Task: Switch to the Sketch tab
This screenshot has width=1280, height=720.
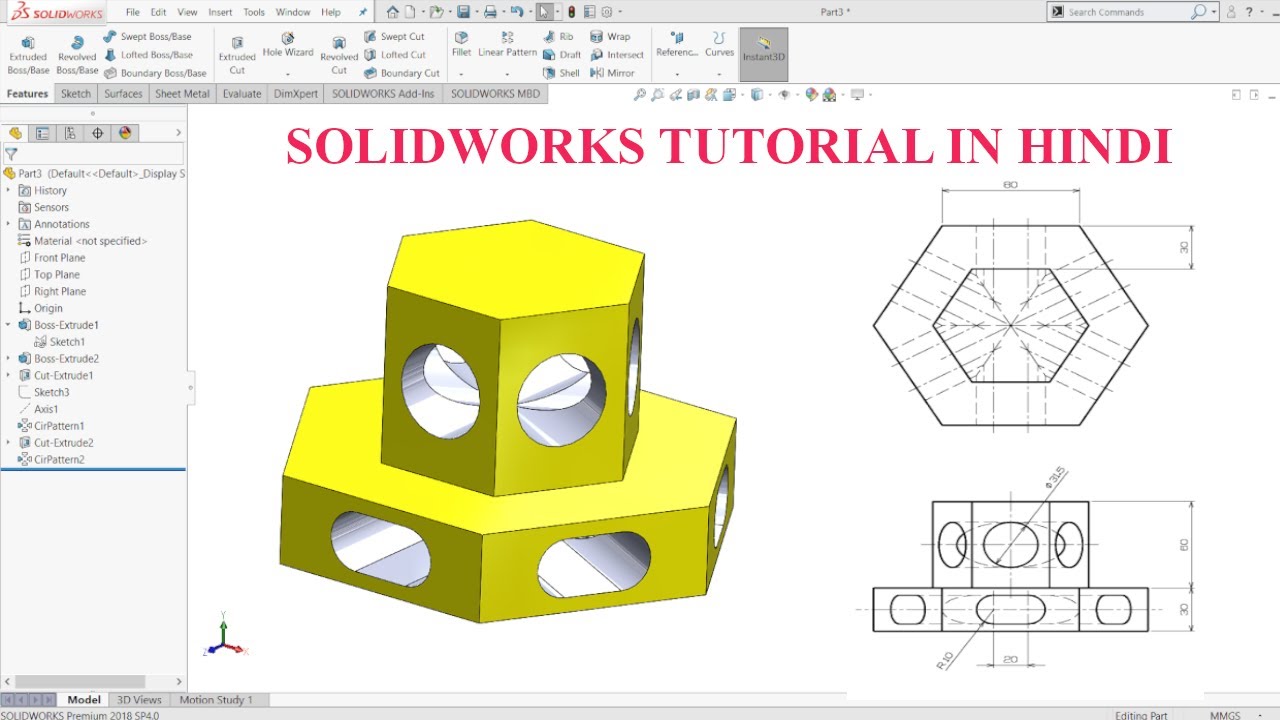Action: 76,94
